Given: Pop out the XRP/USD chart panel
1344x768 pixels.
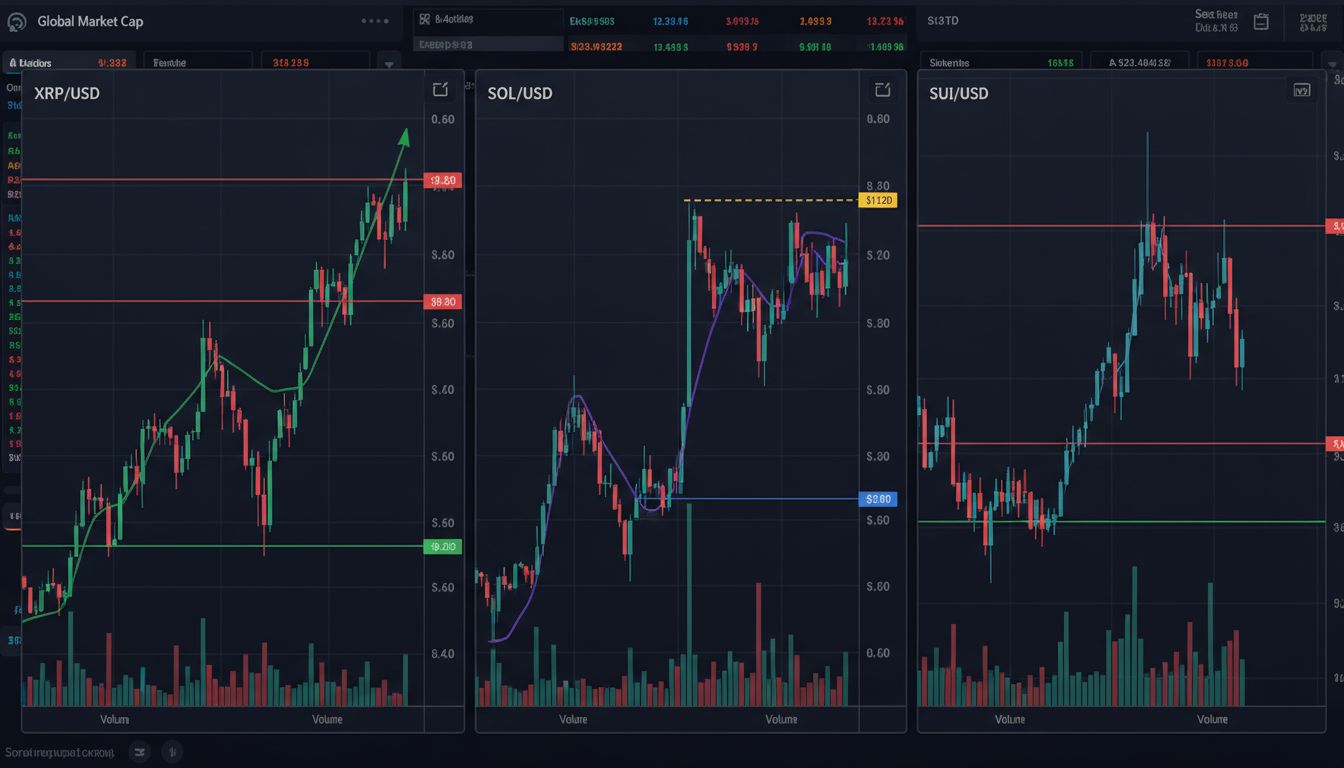Looking at the screenshot, I should (x=440, y=90).
